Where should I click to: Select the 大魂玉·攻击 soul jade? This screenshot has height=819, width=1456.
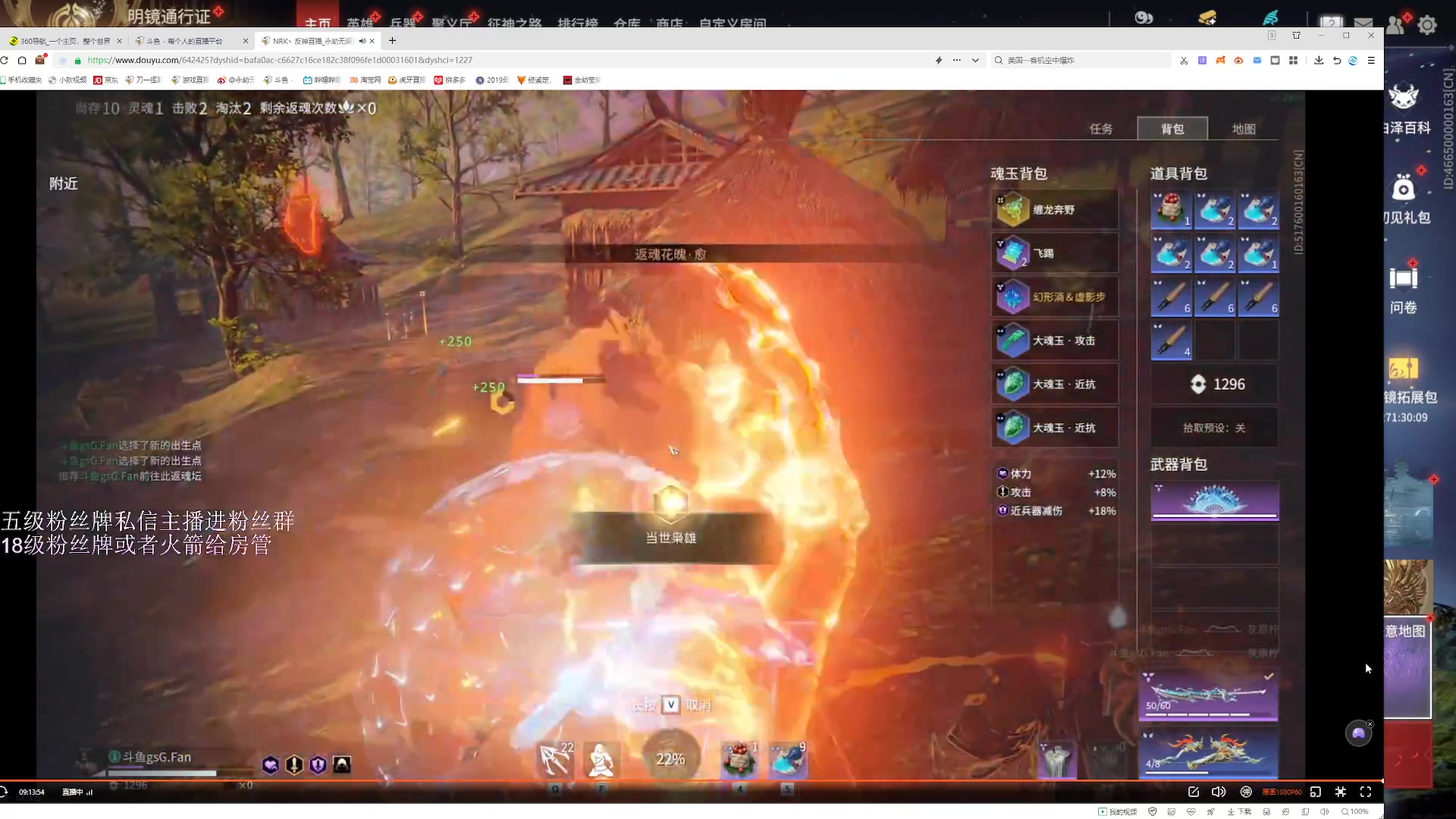(x=1055, y=341)
